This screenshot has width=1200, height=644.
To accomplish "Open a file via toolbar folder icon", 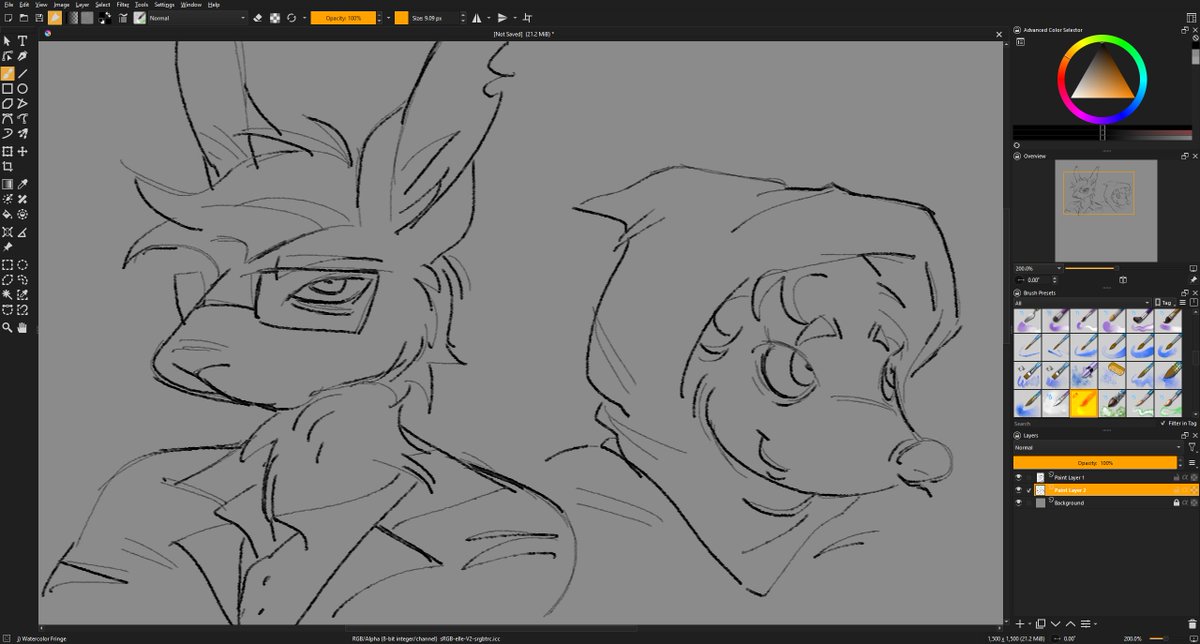I will point(23,18).
